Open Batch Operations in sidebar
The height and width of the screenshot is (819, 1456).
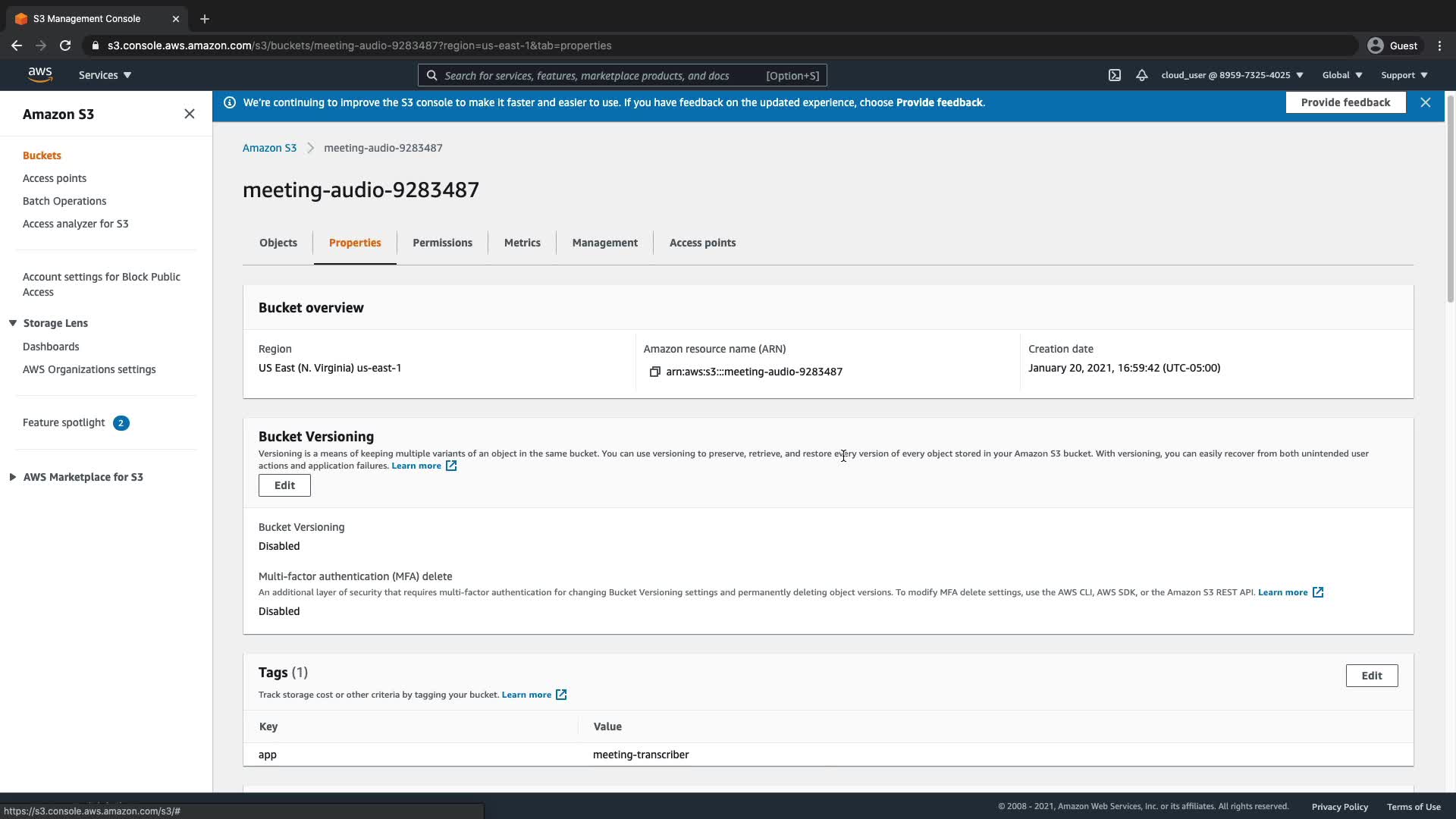point(64,201)
